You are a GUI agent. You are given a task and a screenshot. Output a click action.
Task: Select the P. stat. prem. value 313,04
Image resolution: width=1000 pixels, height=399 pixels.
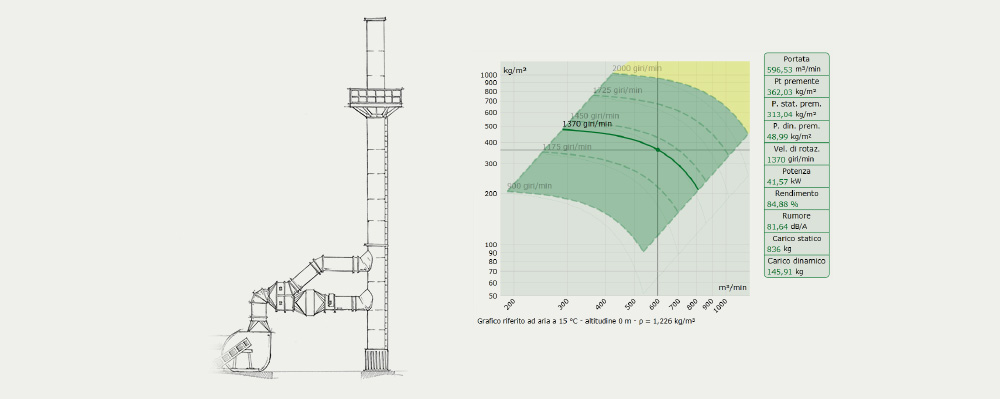[780, 114]
